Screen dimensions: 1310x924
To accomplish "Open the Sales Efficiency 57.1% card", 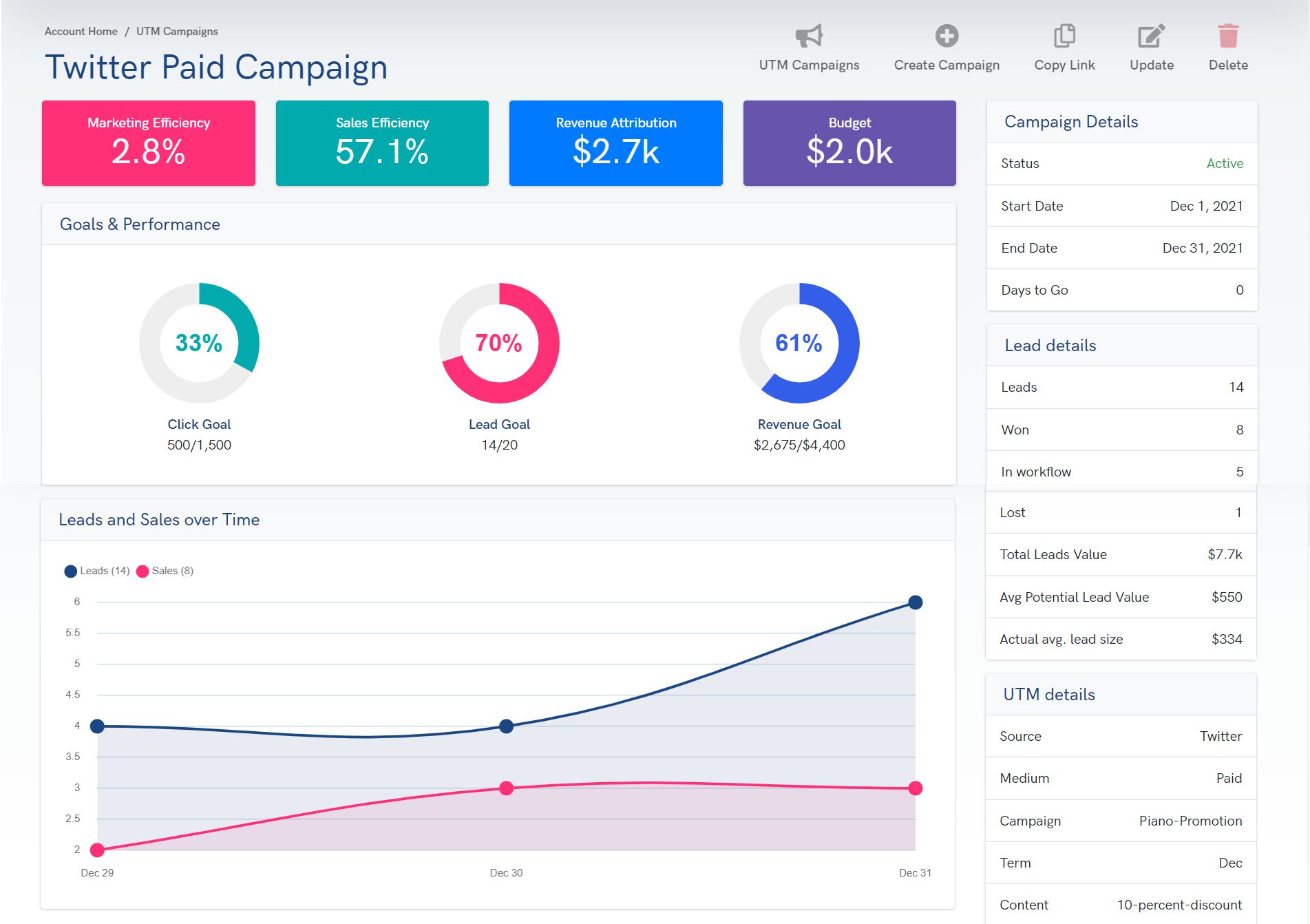I will (382, 143).
